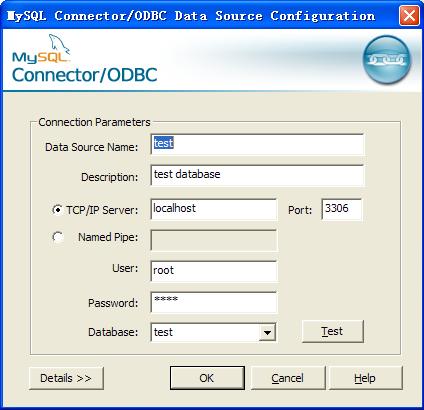Open Help for the ODBC configuration
This screenshot has height=410, width=424.
(365, 378)
